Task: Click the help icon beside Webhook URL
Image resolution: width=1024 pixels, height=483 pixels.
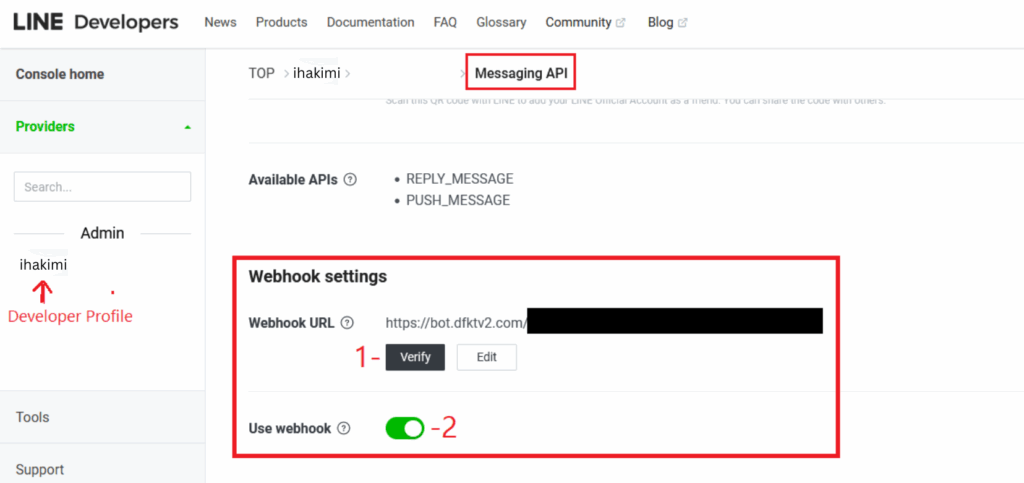Action: pos(347,322)
